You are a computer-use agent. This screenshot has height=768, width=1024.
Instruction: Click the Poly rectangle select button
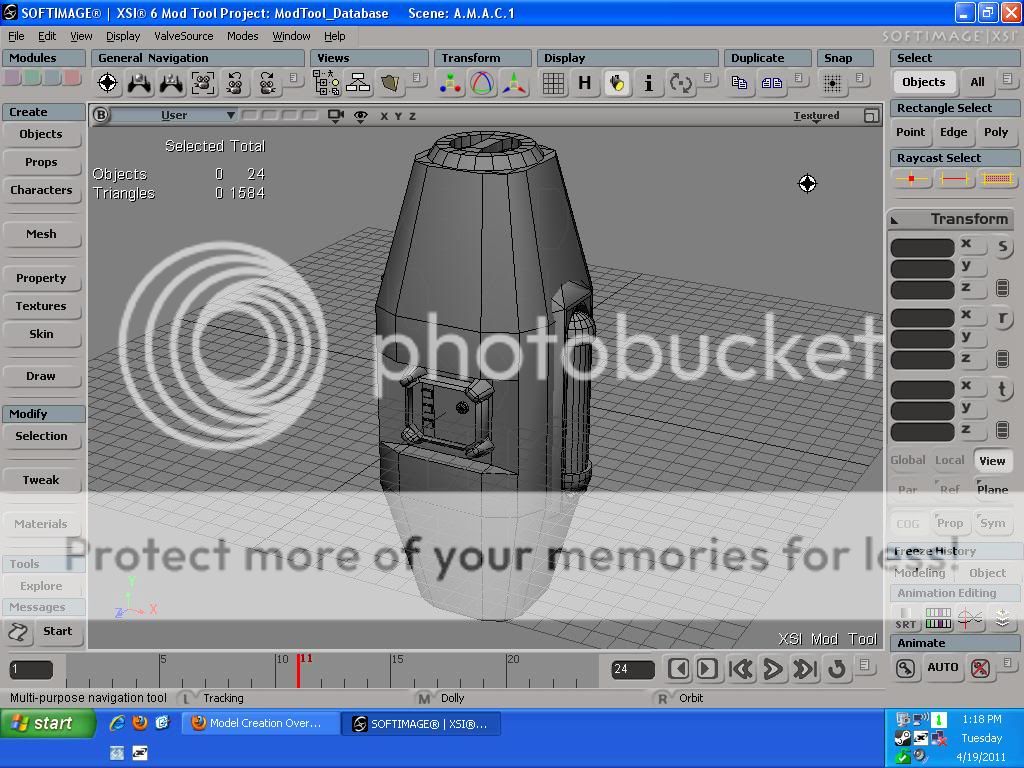coord(996,132)
